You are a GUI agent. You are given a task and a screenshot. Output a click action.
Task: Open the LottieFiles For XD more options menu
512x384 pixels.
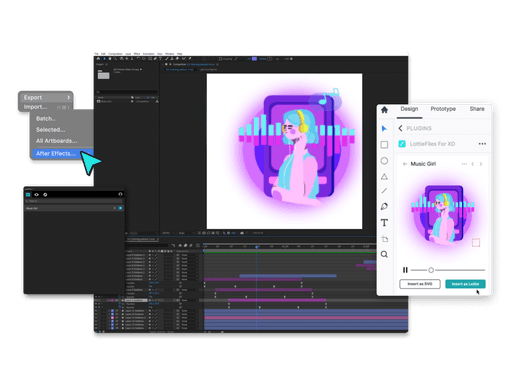tap(482, 144)
